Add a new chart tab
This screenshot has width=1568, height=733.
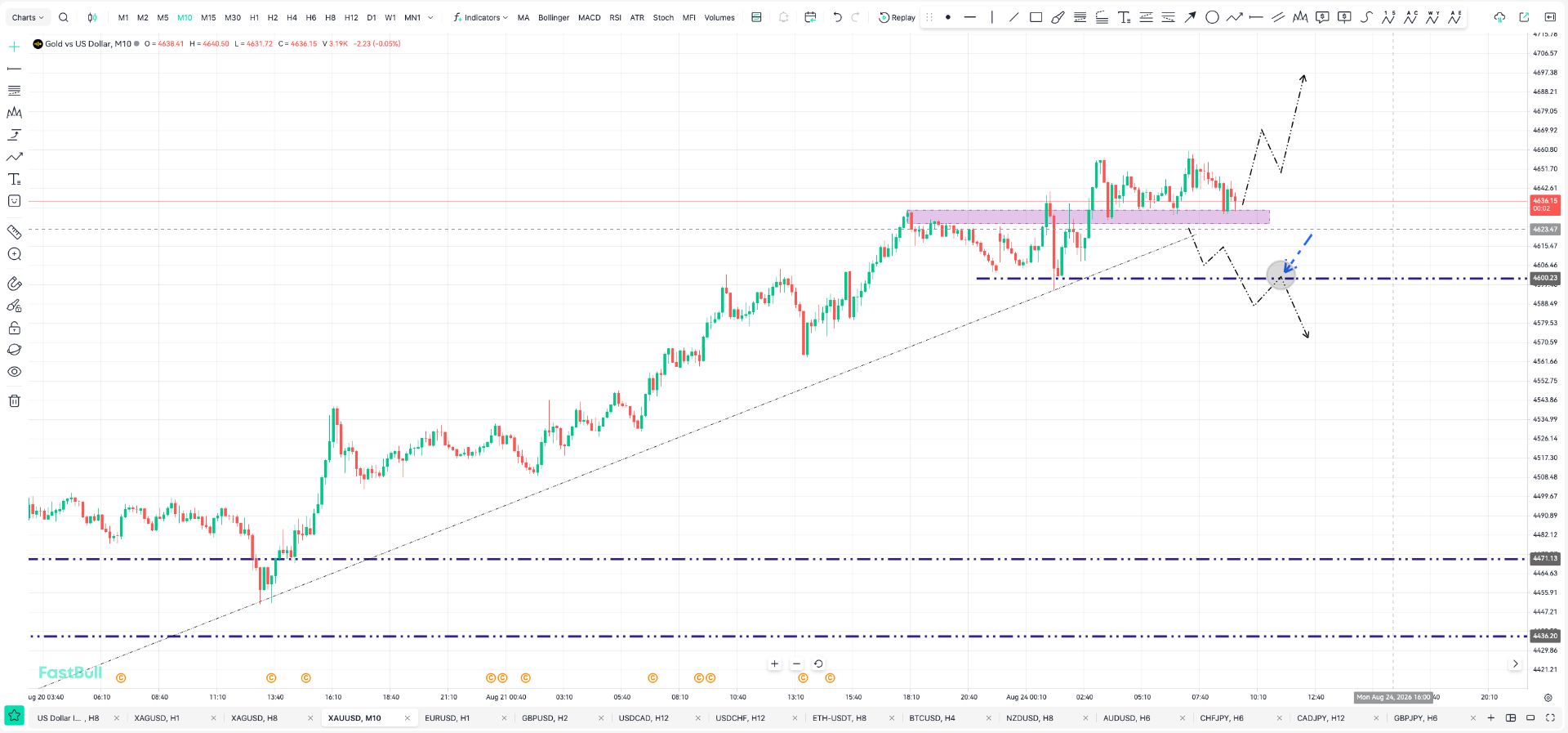click(x=1490, y=718)
